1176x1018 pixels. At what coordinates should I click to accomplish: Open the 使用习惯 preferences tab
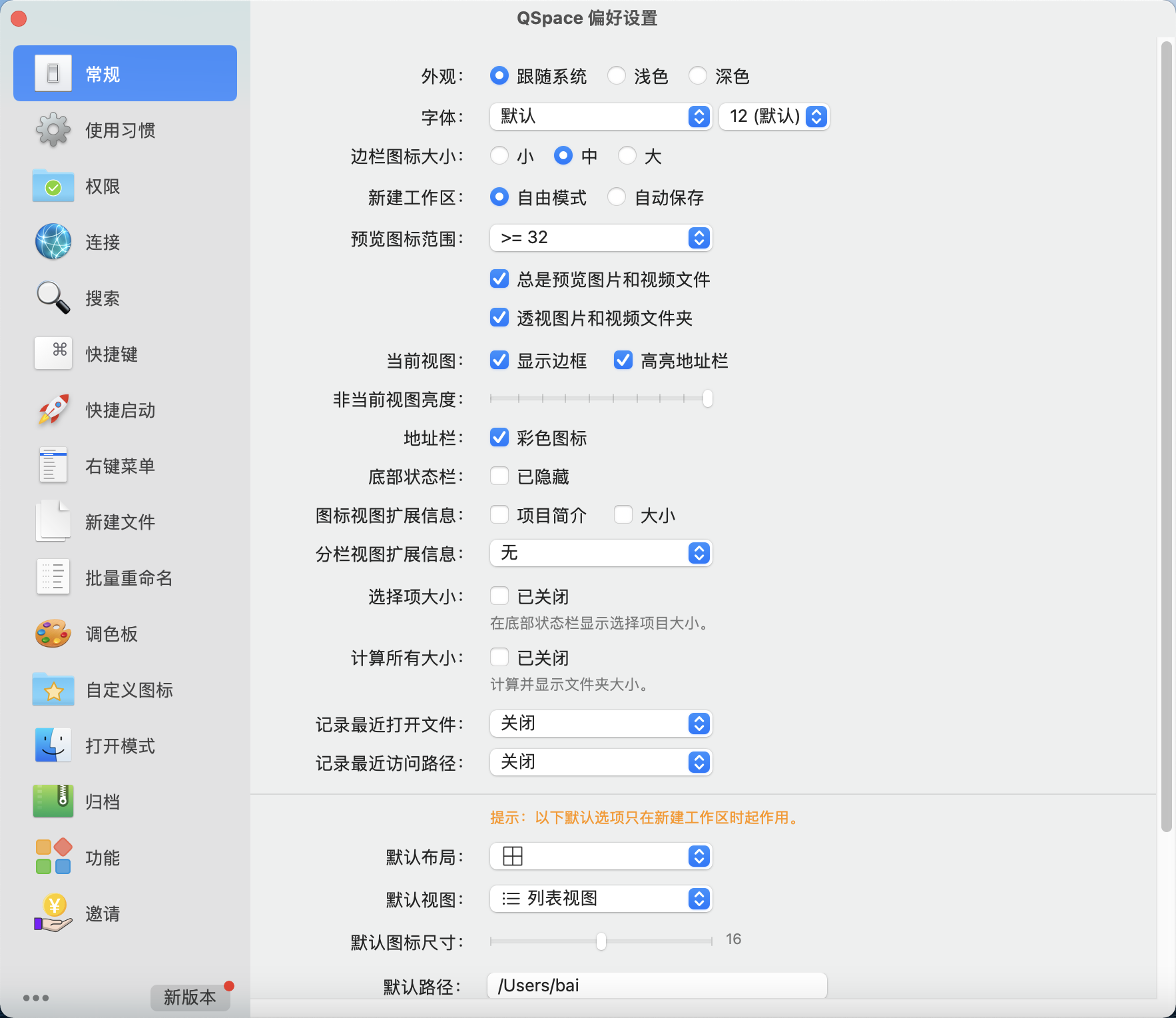tap(125, 129)
